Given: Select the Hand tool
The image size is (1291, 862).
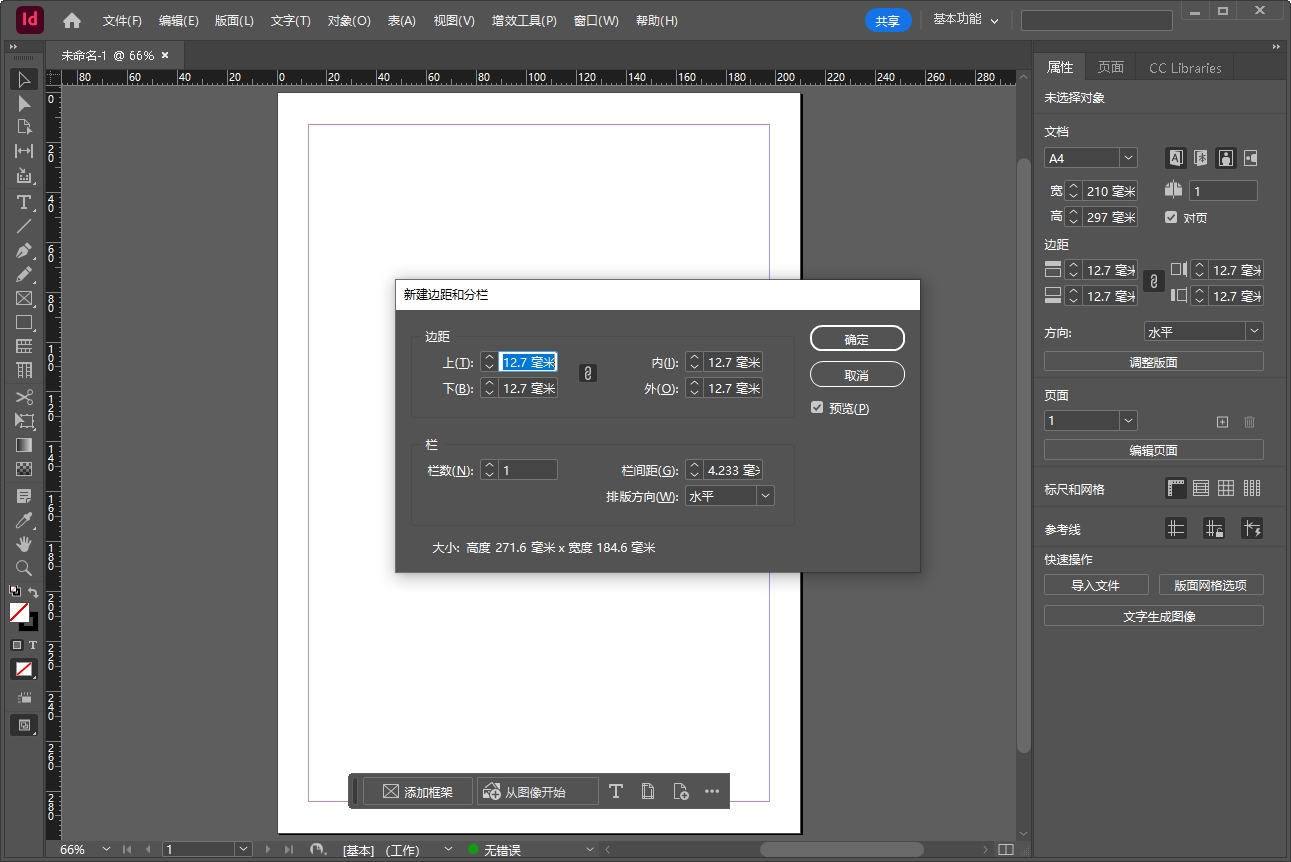Looking at the screenshot, I should (x=22, y=543).
